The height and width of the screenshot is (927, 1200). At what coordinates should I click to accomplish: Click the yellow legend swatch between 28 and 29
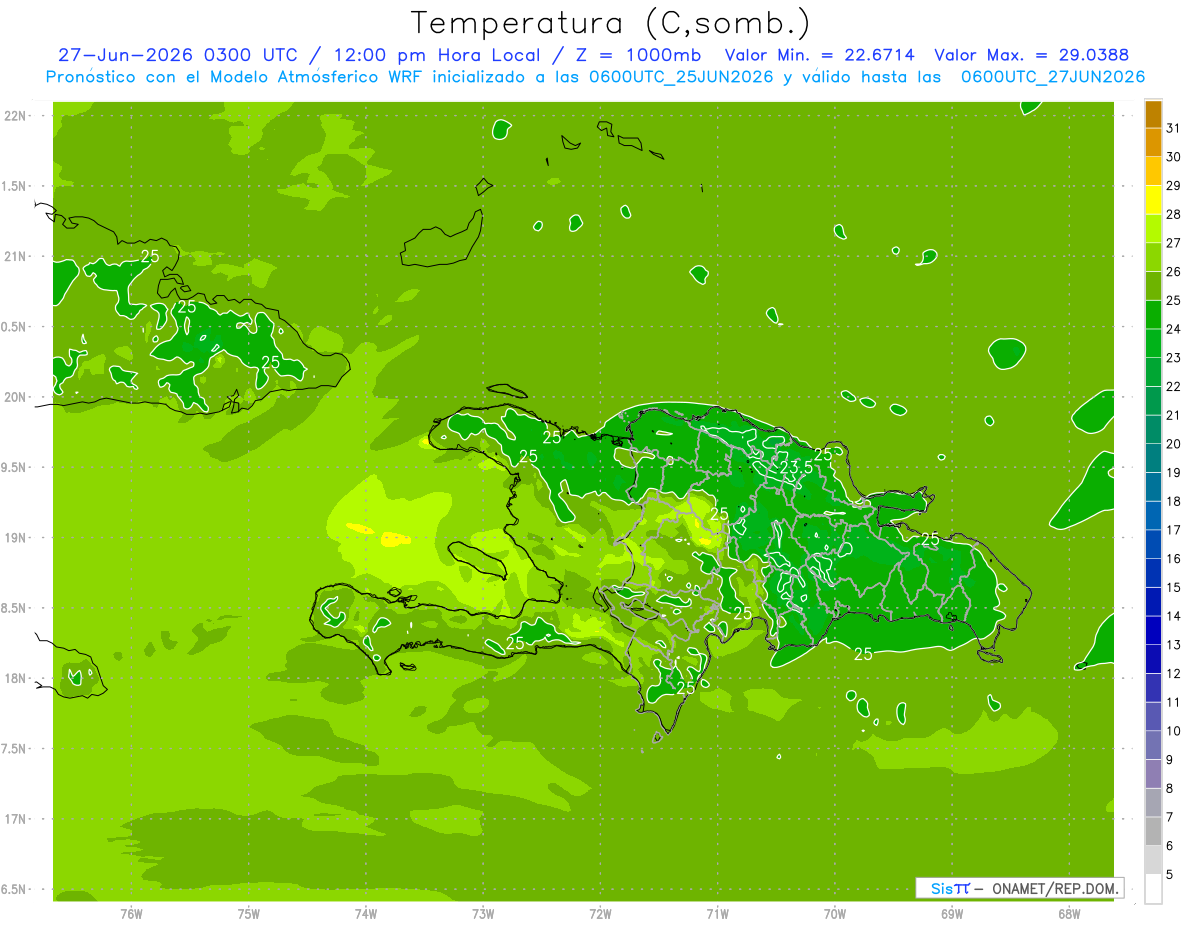pos(1153,200)
